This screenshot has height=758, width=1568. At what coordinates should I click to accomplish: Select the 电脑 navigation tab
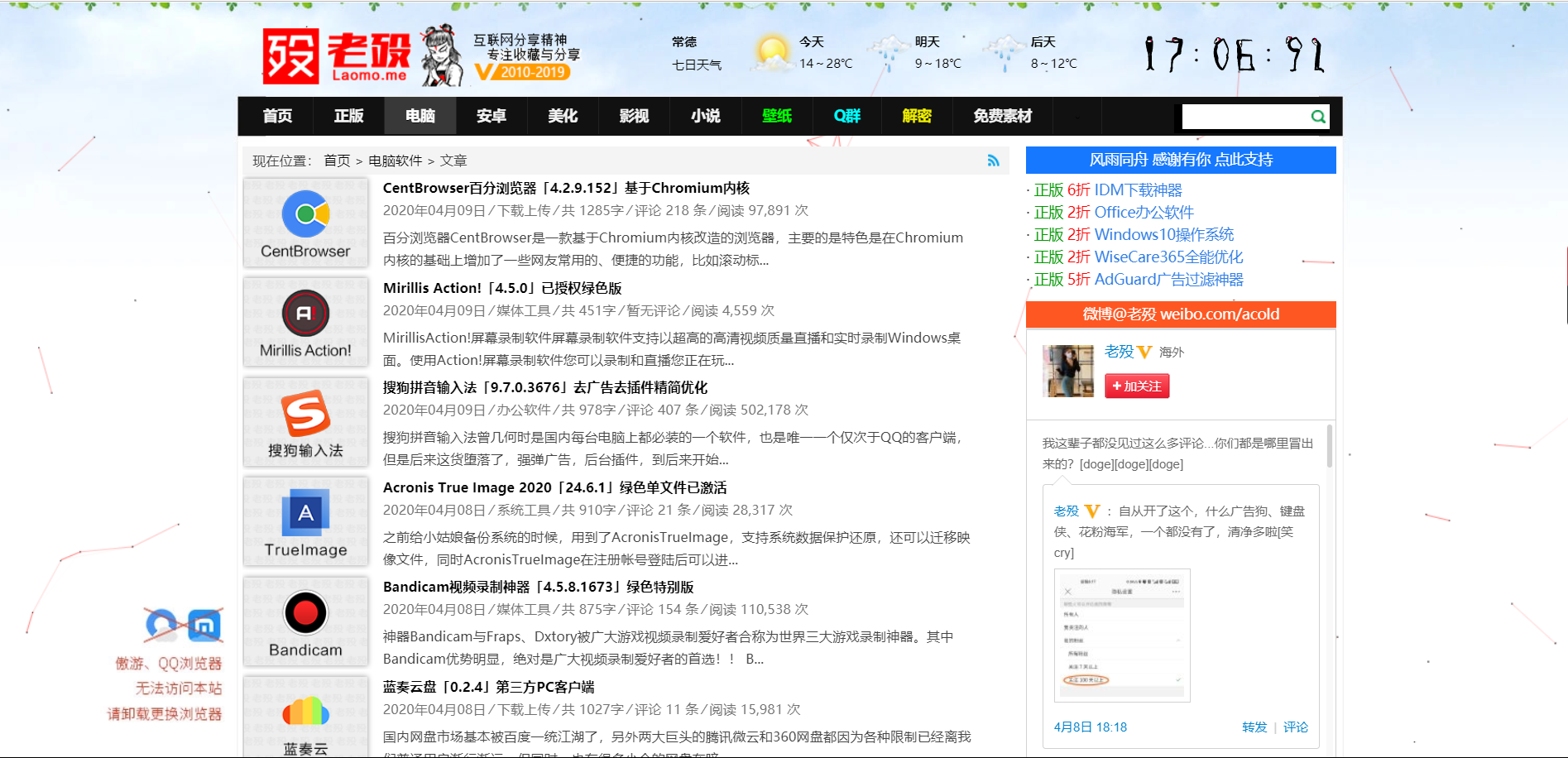[x=420, y=116]
